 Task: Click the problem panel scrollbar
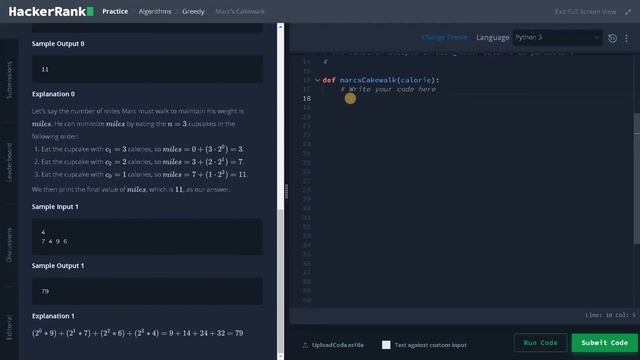click(280, 282)
